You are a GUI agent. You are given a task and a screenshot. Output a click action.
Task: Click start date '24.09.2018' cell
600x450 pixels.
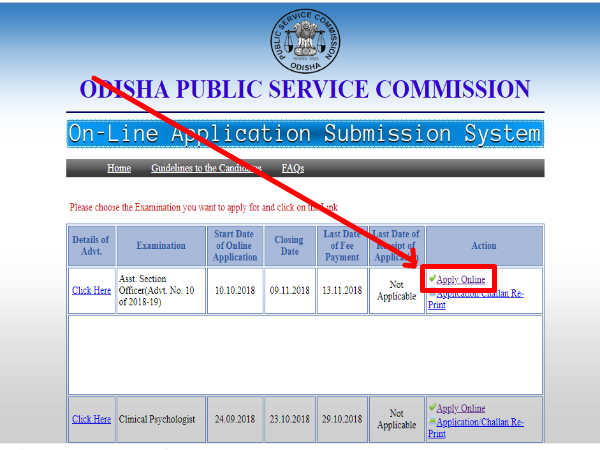[235, 419]
